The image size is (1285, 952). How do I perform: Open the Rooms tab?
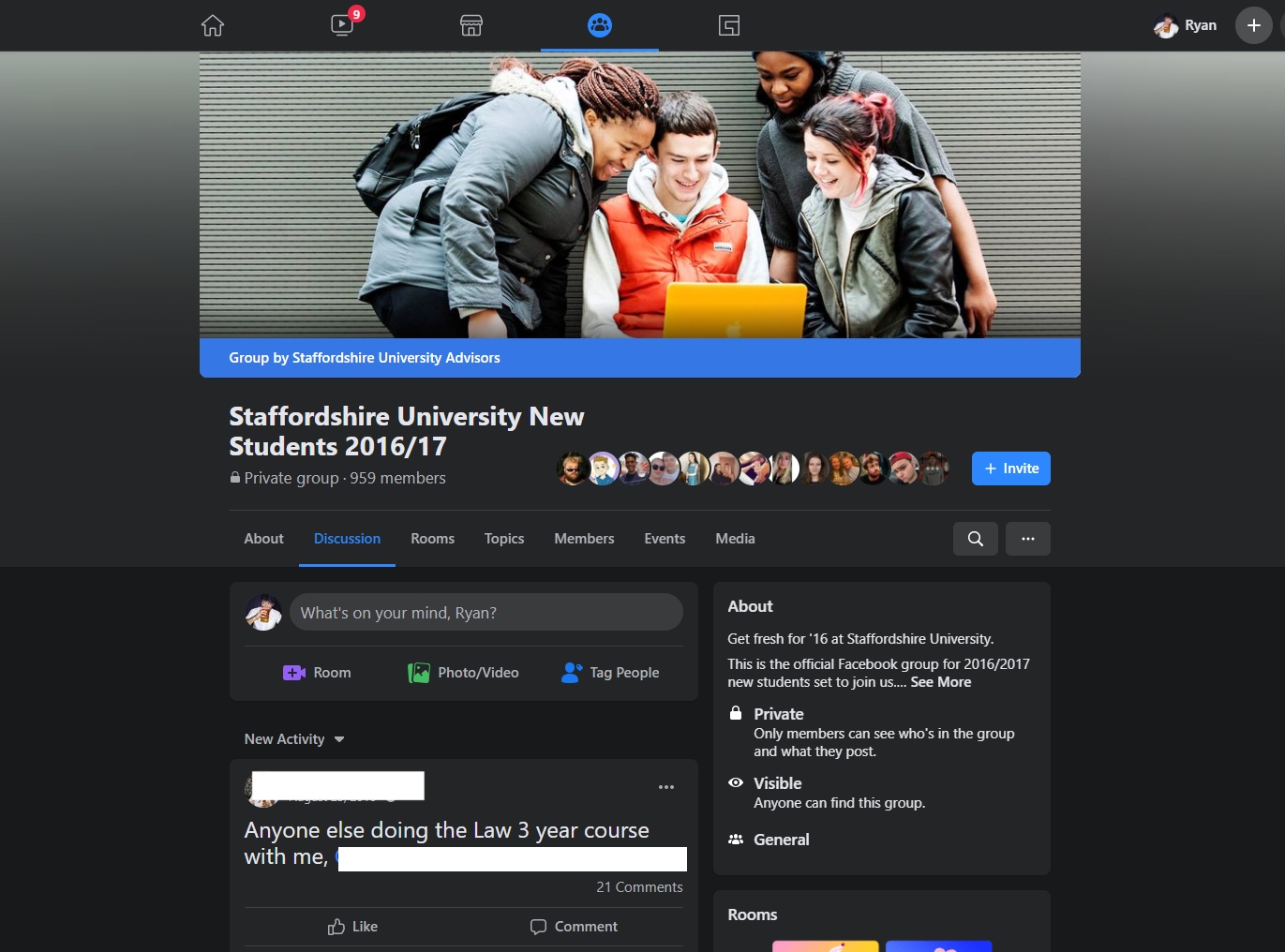[x=432, y=539]
